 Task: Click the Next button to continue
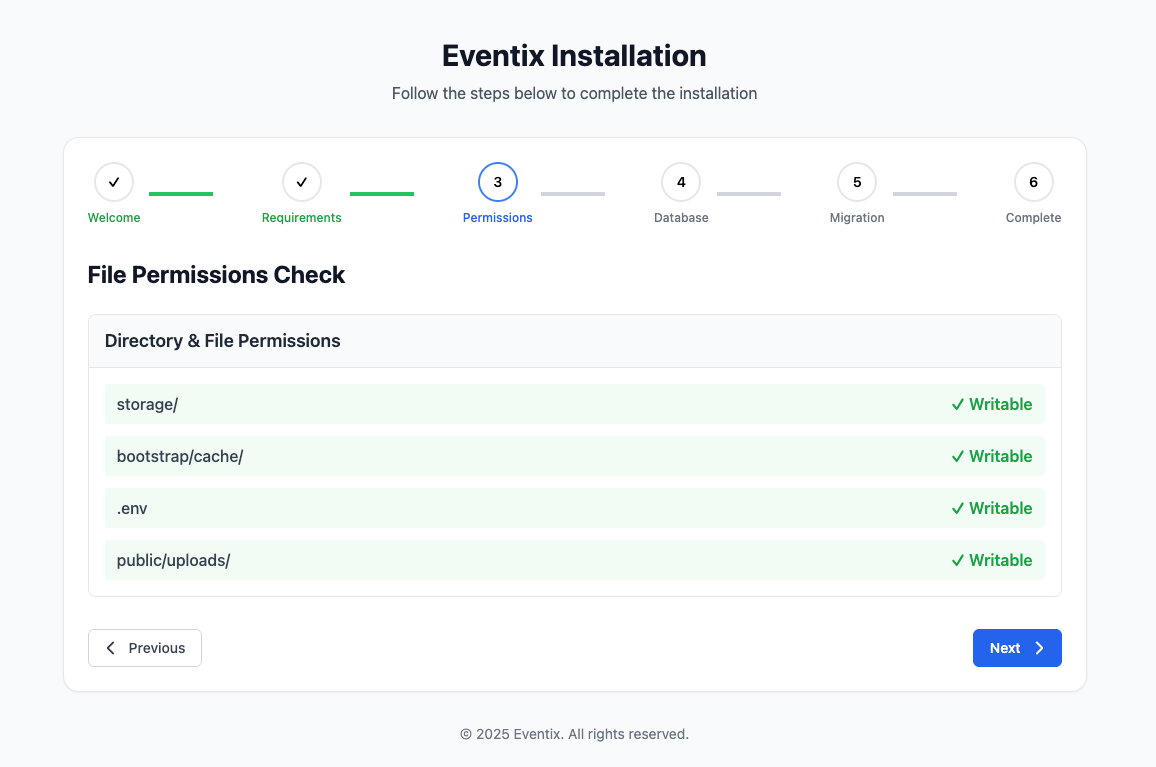coord(1017,648)
